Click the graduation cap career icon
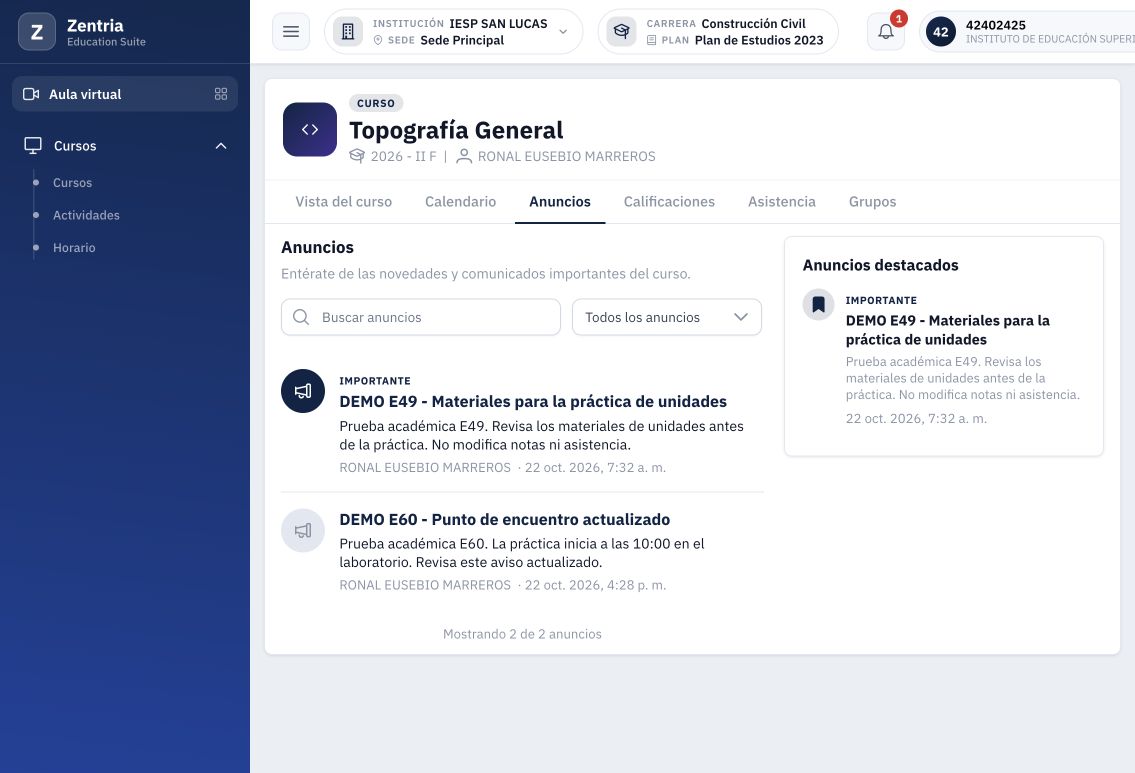This screenshot has width=1135, height=773. coord(621,32)
